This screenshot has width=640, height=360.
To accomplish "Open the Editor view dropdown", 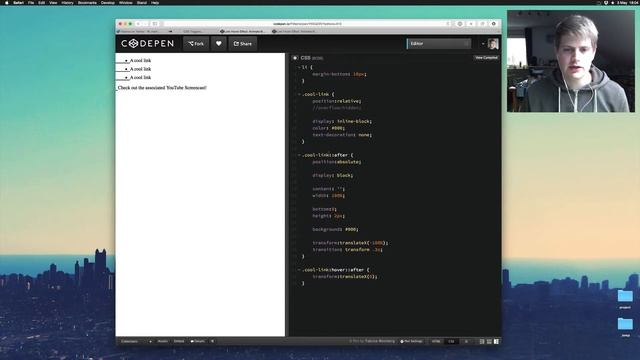I will click(439, 43).
